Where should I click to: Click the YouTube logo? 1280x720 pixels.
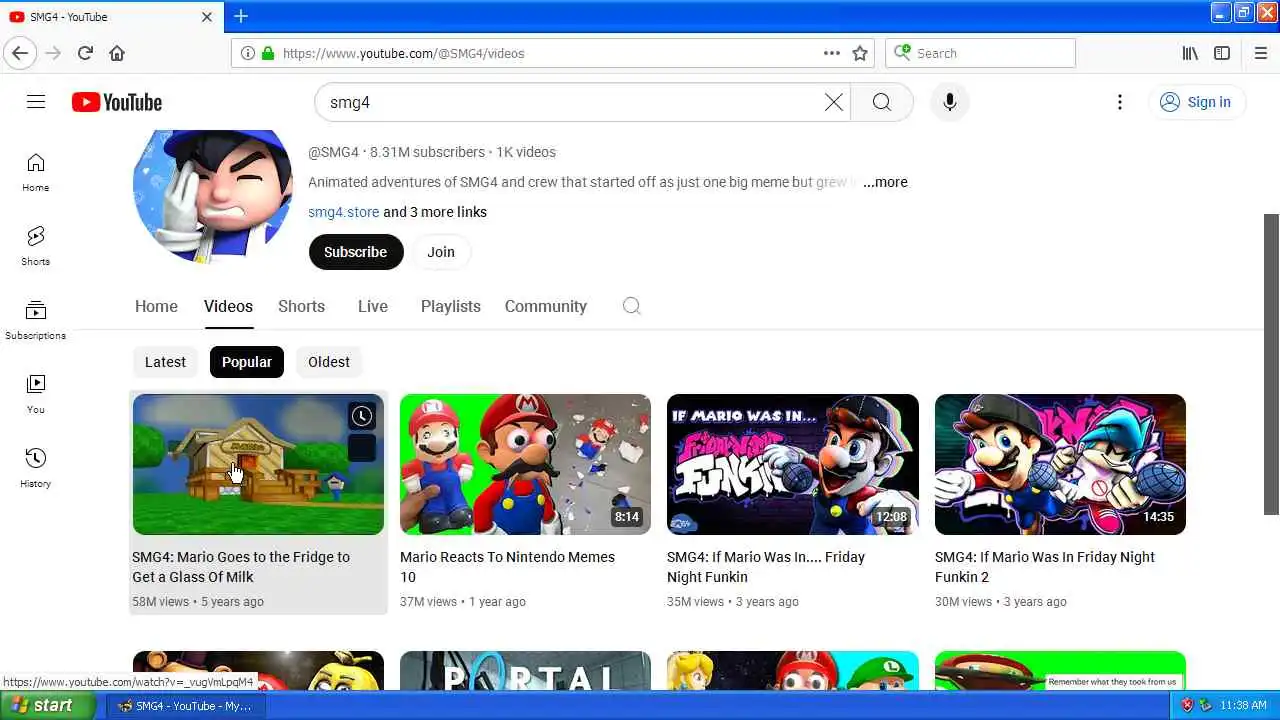pos(117,102)
